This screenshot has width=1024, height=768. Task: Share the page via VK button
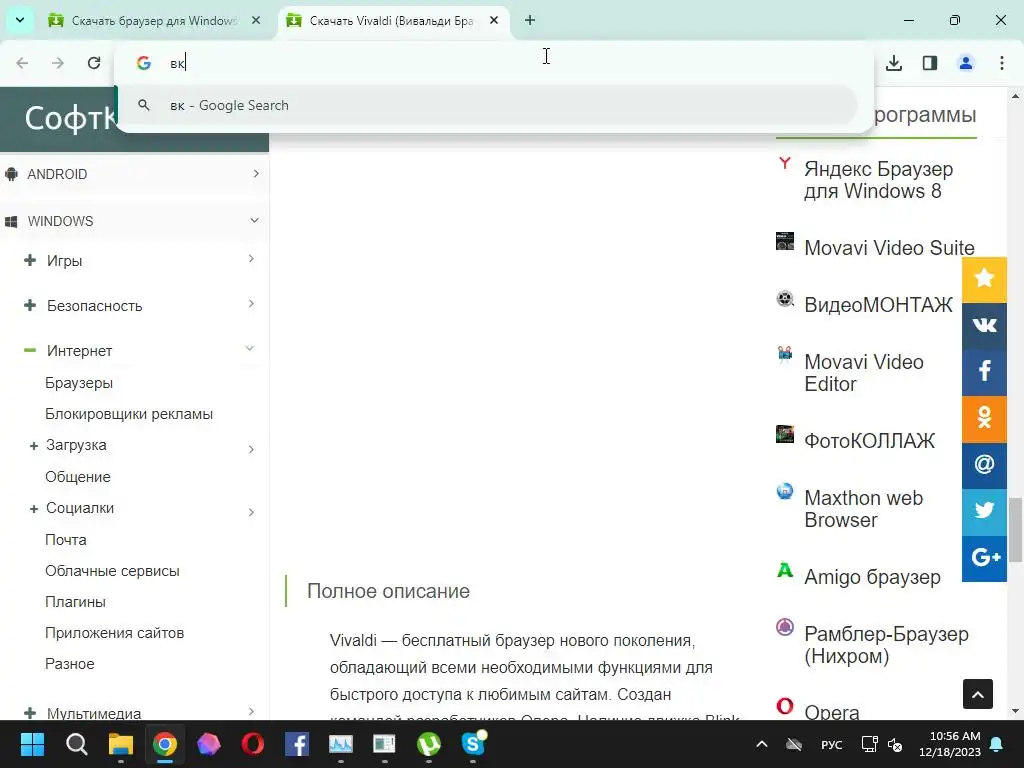pyautogui.click(x=984, y=325)
